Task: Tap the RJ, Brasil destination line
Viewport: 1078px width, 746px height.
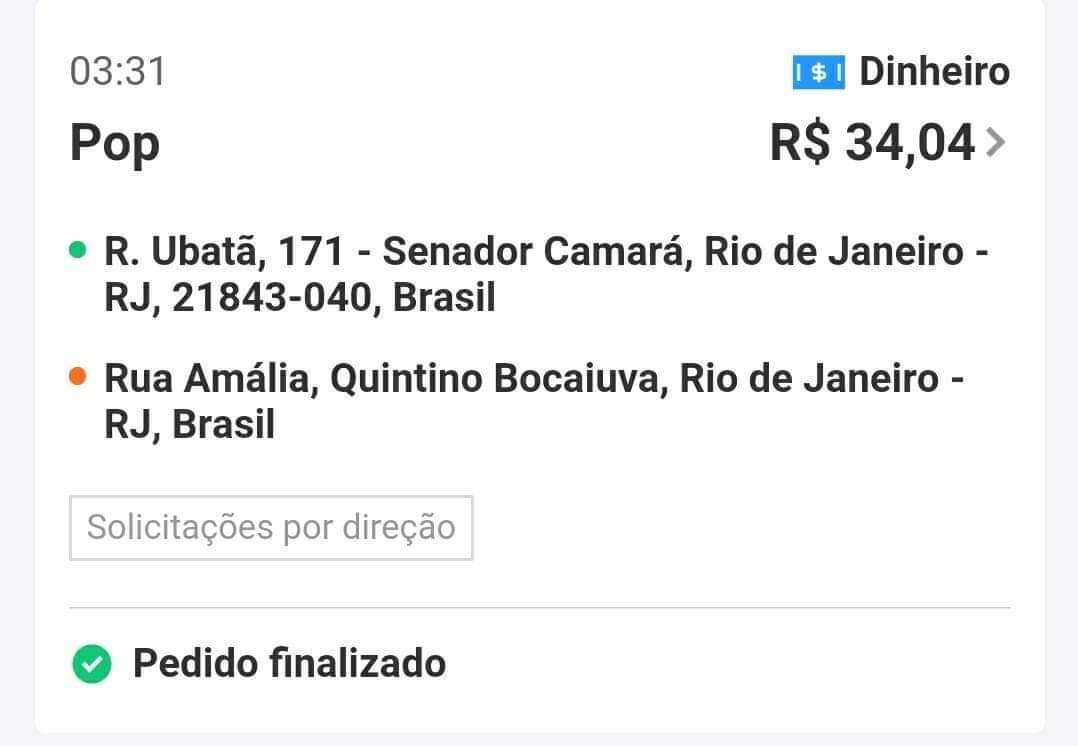Action: click(189, 426)
